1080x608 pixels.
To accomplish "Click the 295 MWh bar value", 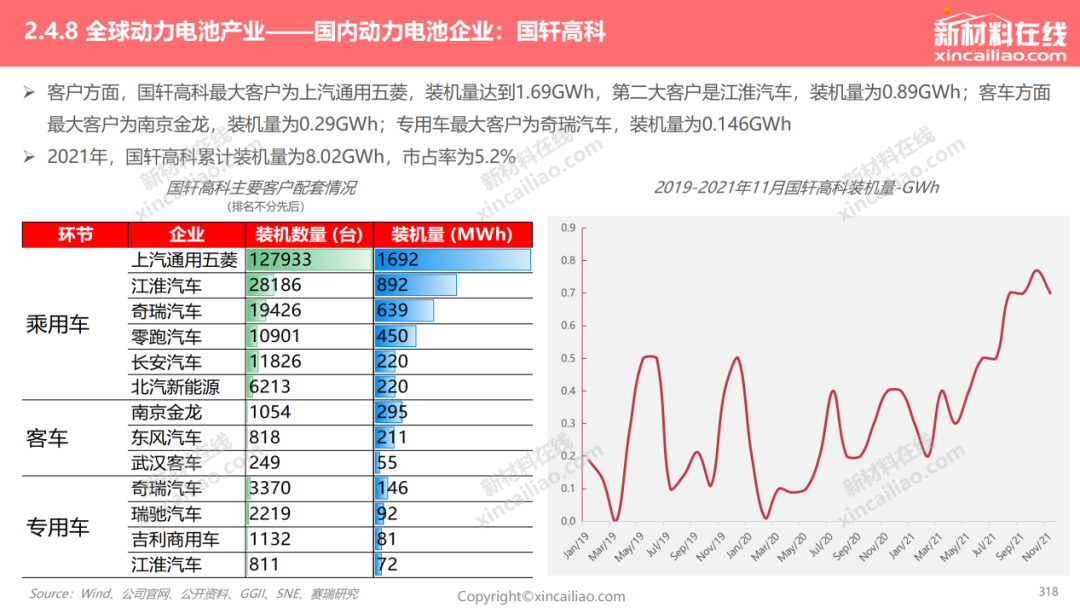I will tap(393, 412).
